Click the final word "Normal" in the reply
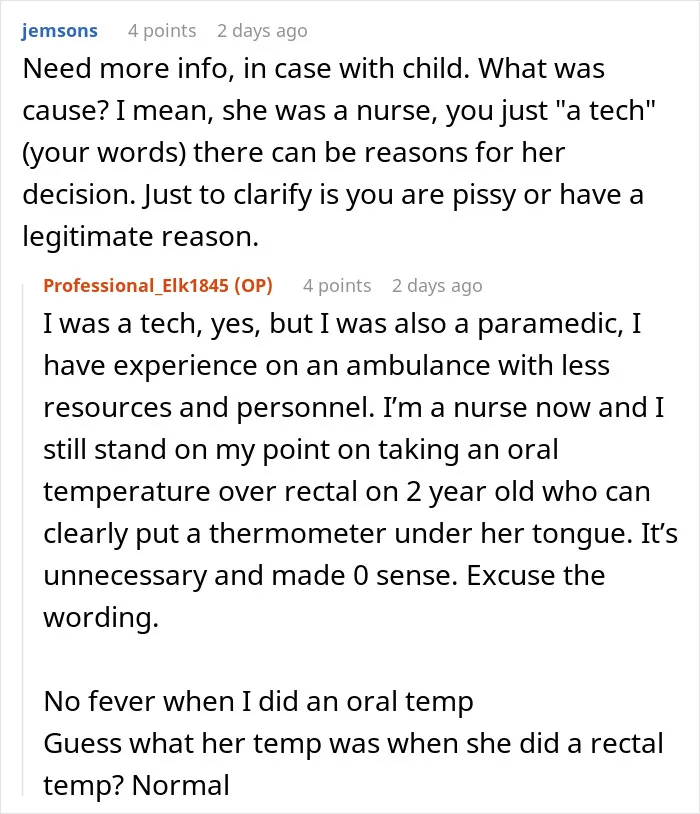Screen dimensions: 700x814 click(181, 785)
